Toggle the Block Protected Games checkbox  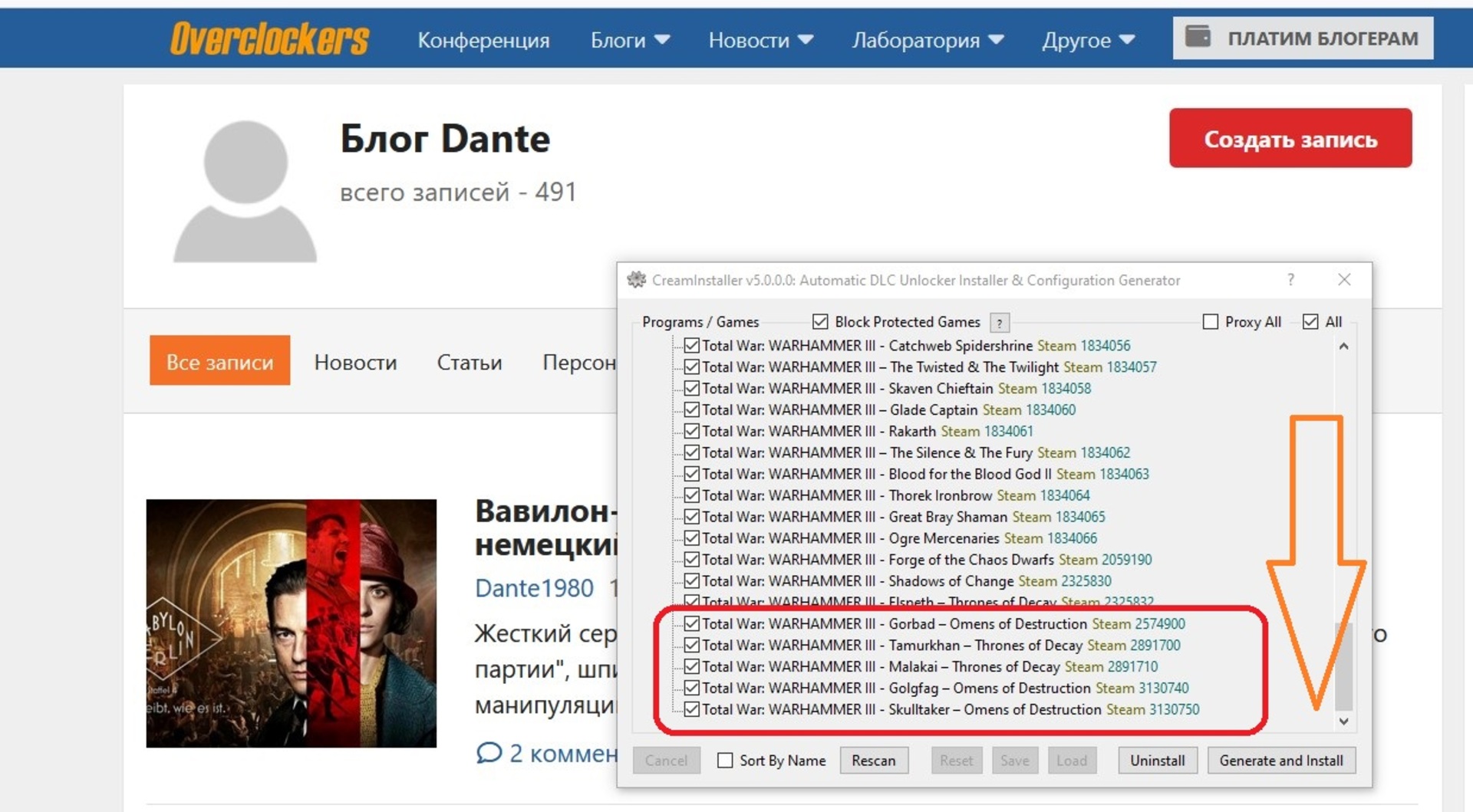(x=820, y=322)
